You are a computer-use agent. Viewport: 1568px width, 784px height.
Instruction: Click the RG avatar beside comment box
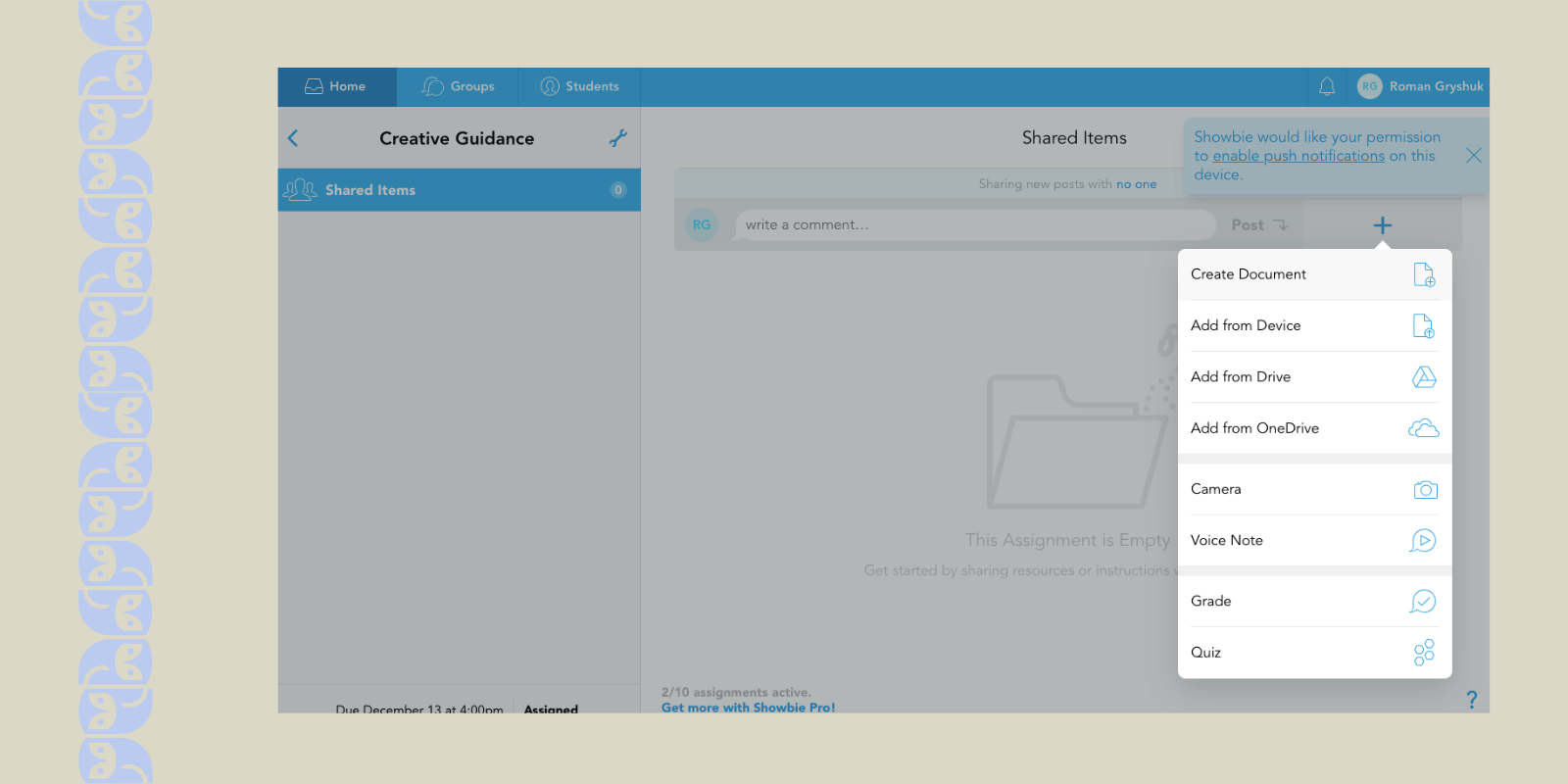pos(702,225)
